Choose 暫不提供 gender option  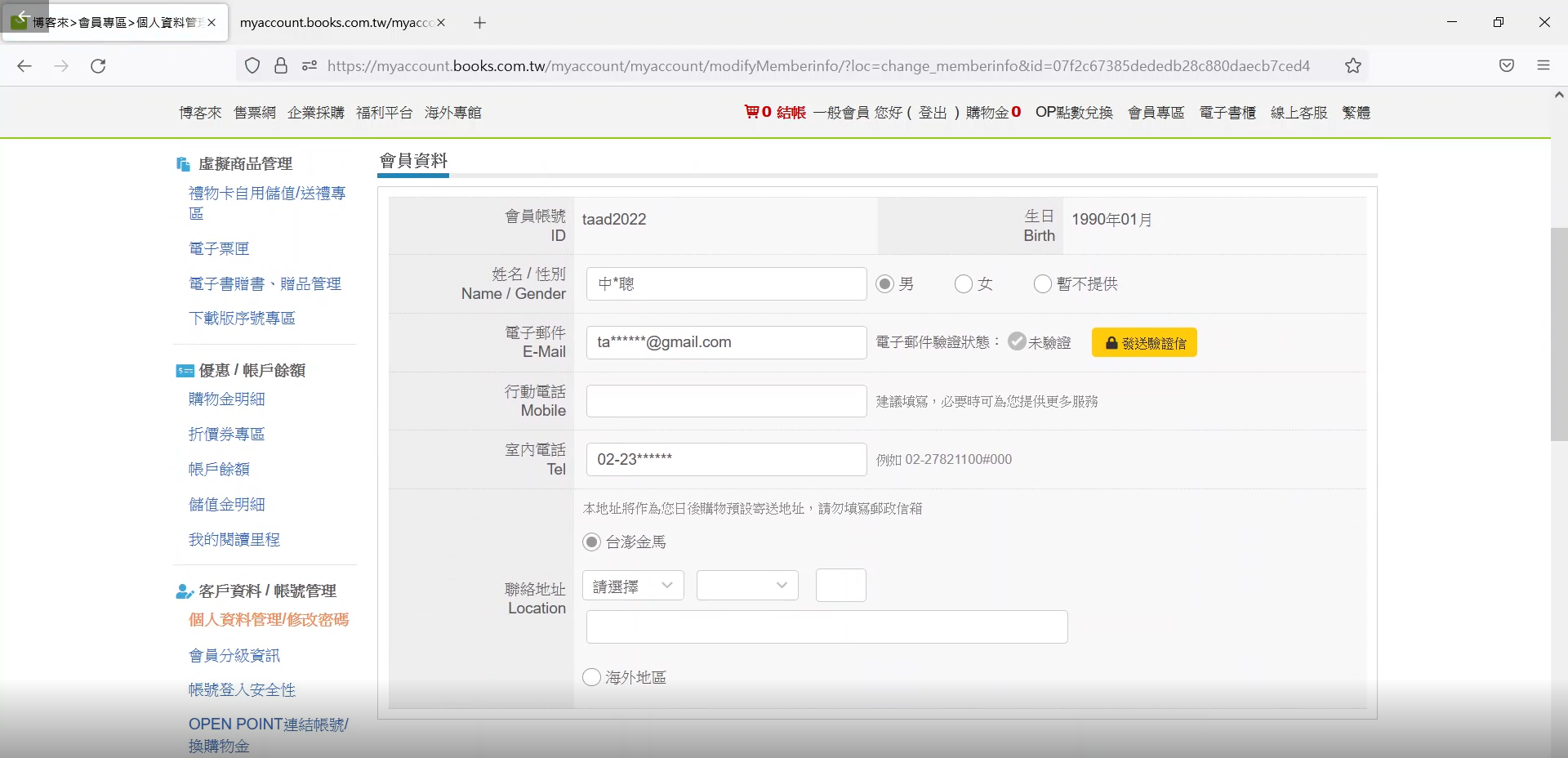(1043, 283)
